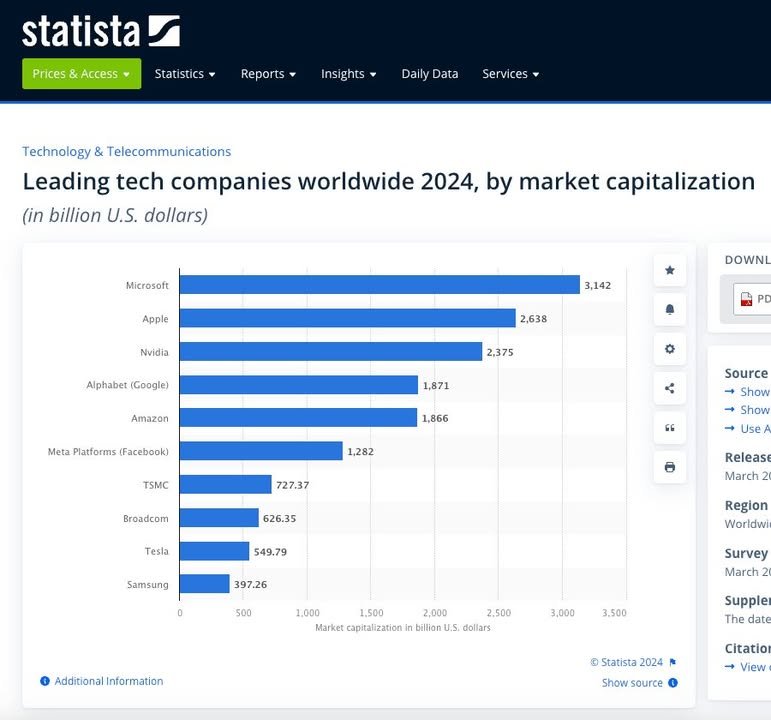
Task: Click the share icon
Action: tap(669, 388)
